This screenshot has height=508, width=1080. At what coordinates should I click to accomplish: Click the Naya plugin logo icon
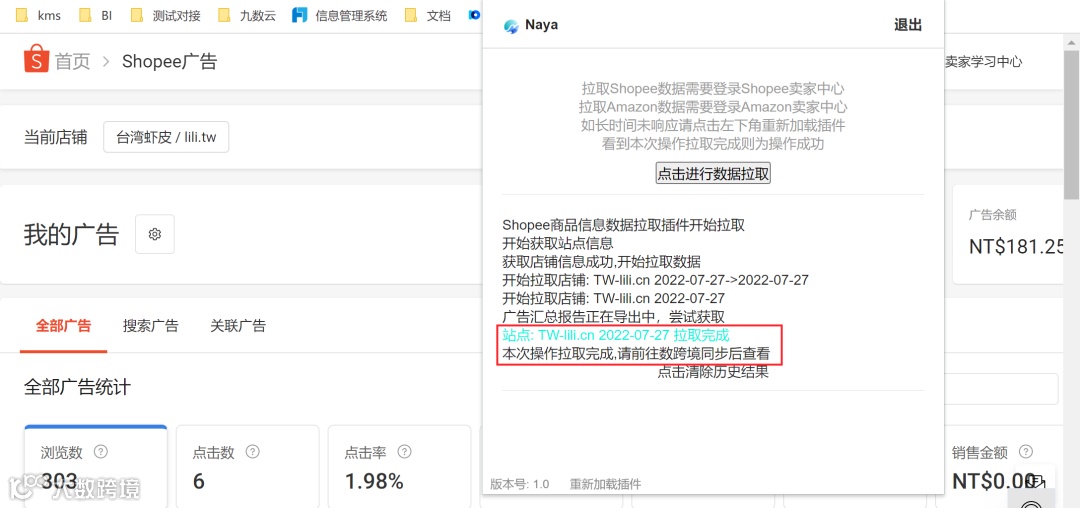pos(511,26)
